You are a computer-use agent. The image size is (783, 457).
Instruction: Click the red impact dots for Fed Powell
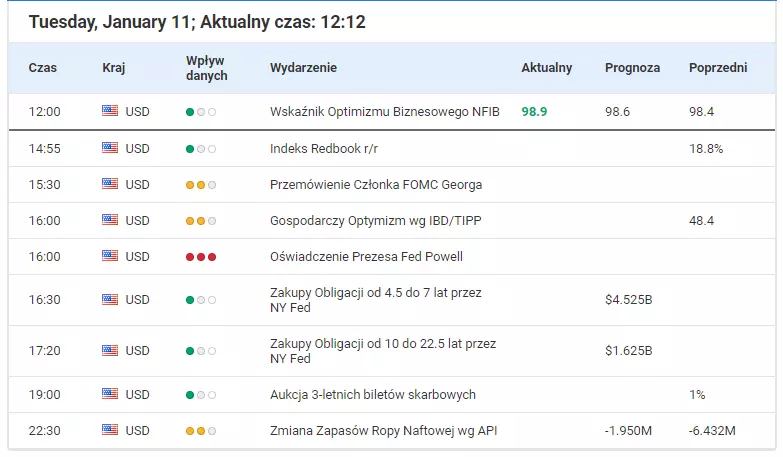[x=201, y=257]
